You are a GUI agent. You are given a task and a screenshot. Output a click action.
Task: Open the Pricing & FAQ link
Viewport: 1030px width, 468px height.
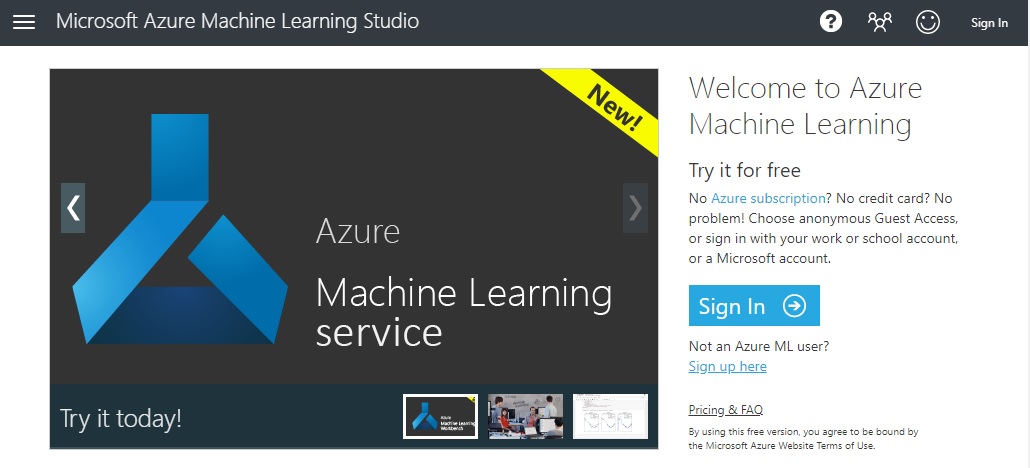pyautogui.click(x=726, y=410)
